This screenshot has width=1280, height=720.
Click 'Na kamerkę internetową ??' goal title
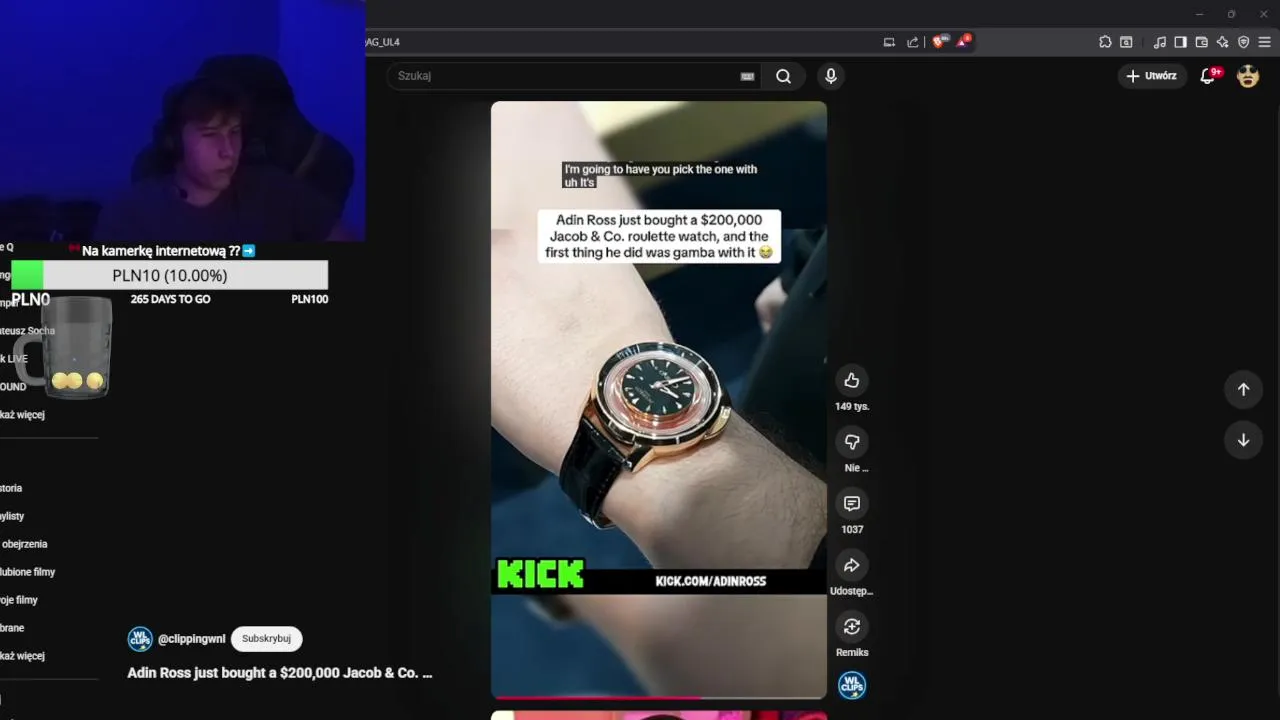pyautogui.click(x=161, y=251)
